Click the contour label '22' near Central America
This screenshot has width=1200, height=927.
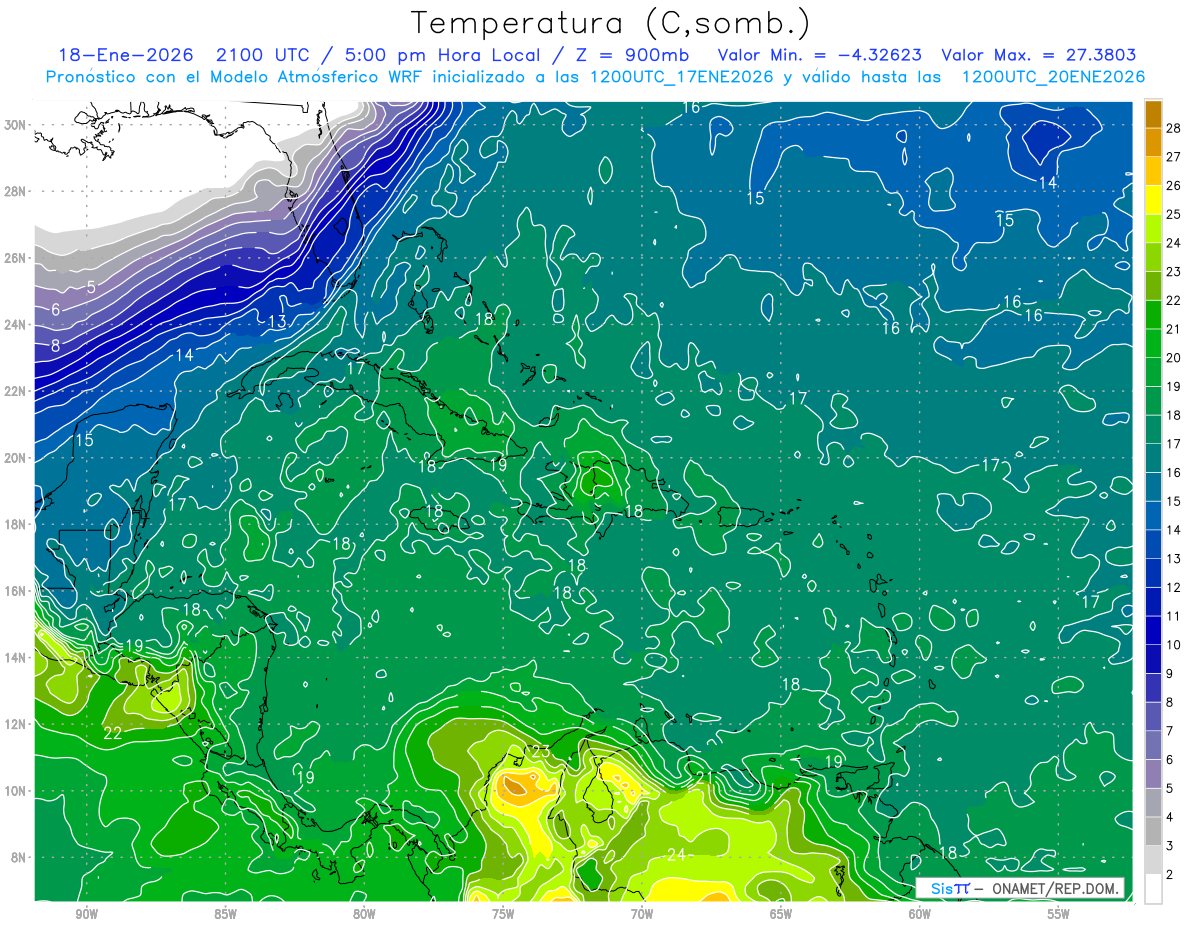point(113,733)
